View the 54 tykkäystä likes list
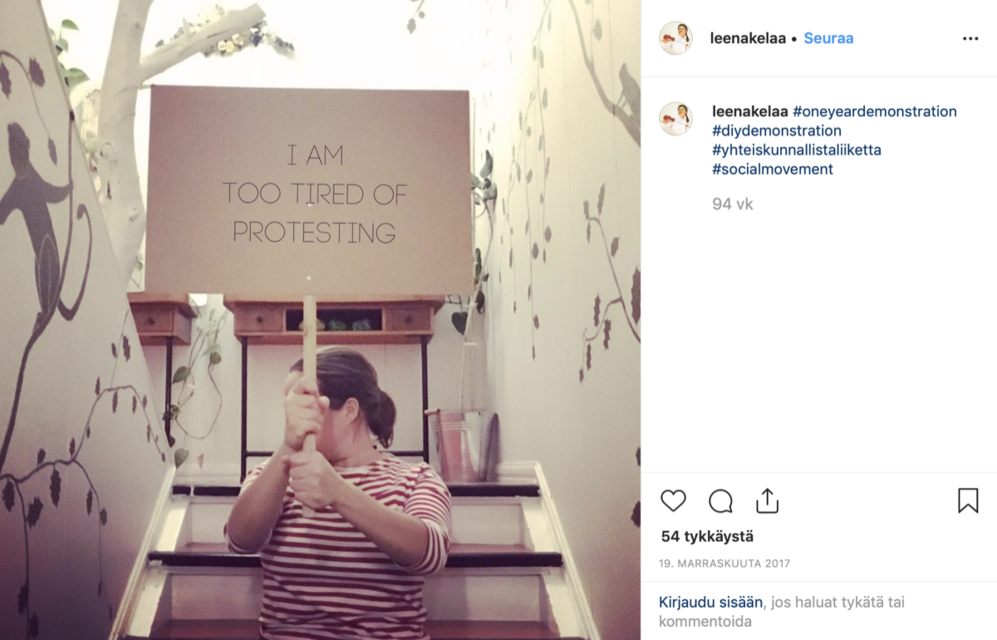Viewport: 997px width, 640px height. 707,536
